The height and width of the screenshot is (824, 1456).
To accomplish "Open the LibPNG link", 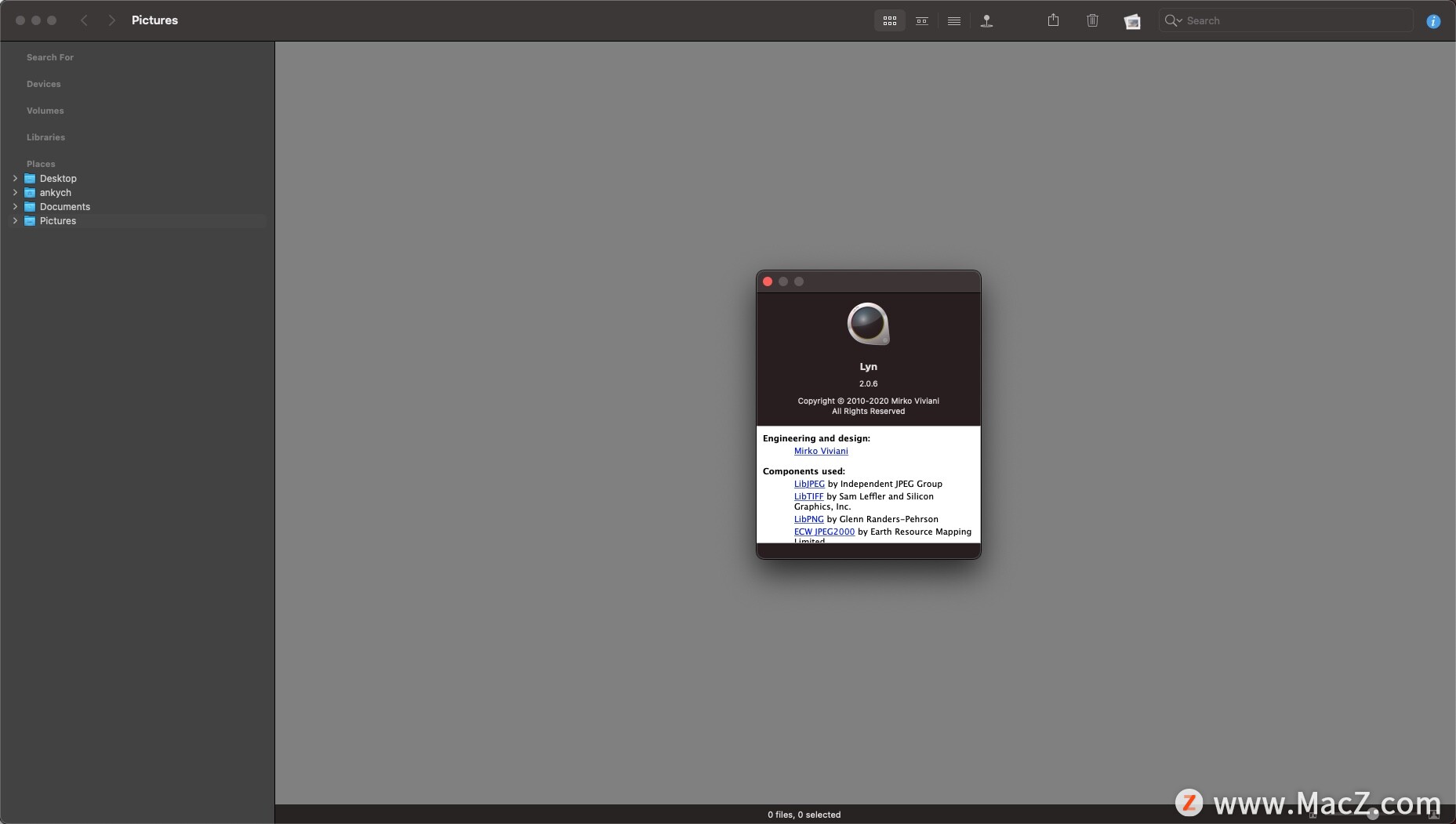I will click(x=808, y=519).
